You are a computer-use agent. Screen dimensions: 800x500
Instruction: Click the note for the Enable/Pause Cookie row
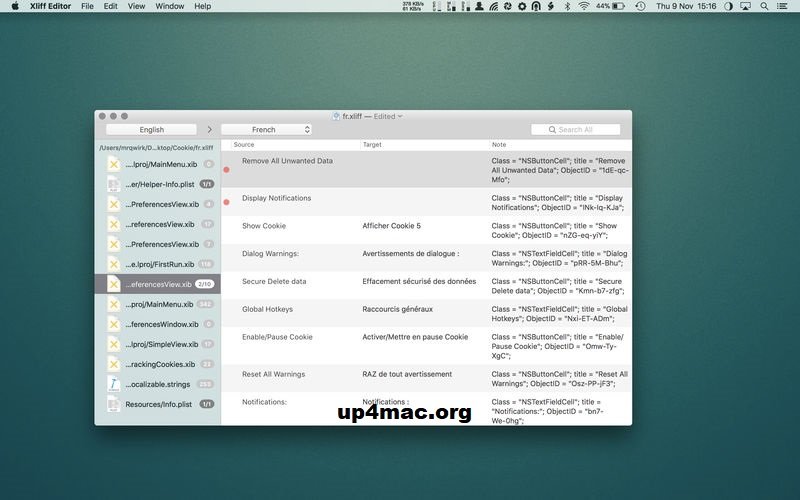[558, 346]
